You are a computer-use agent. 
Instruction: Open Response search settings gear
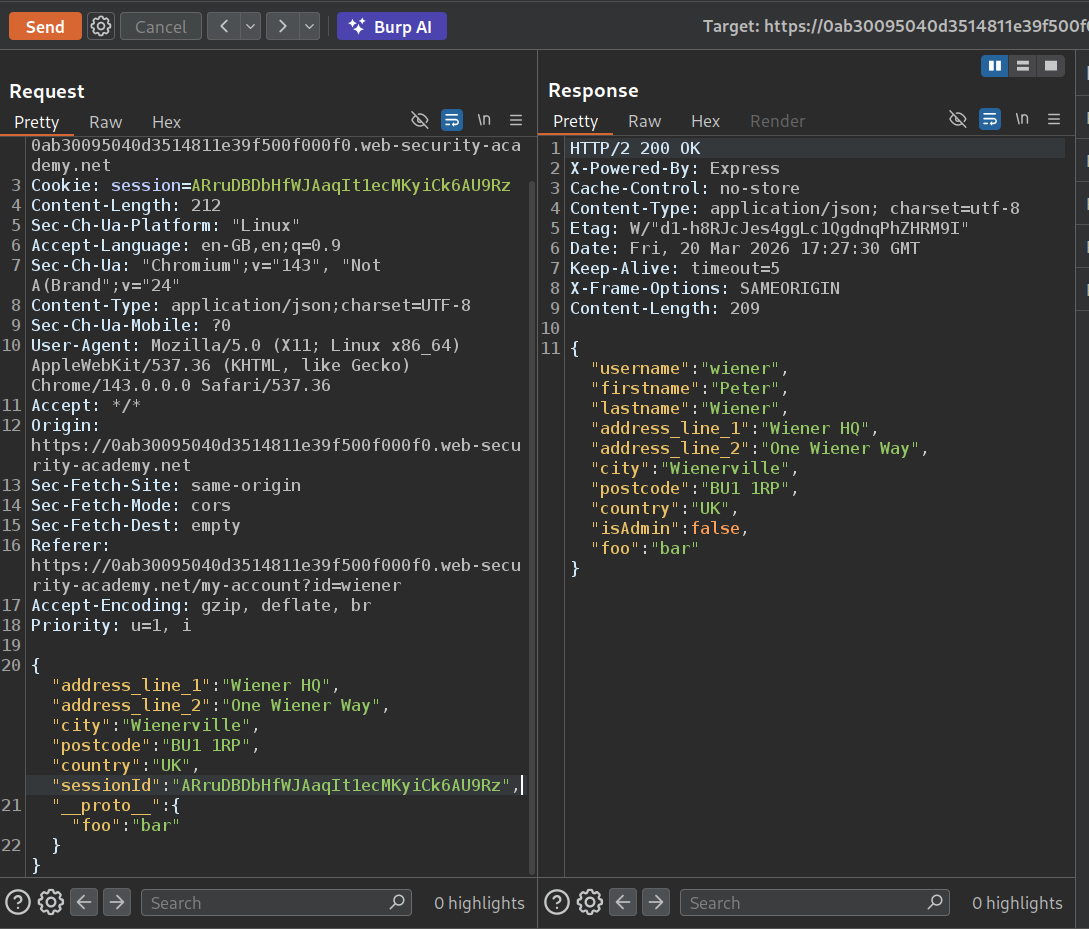(590, 902)
